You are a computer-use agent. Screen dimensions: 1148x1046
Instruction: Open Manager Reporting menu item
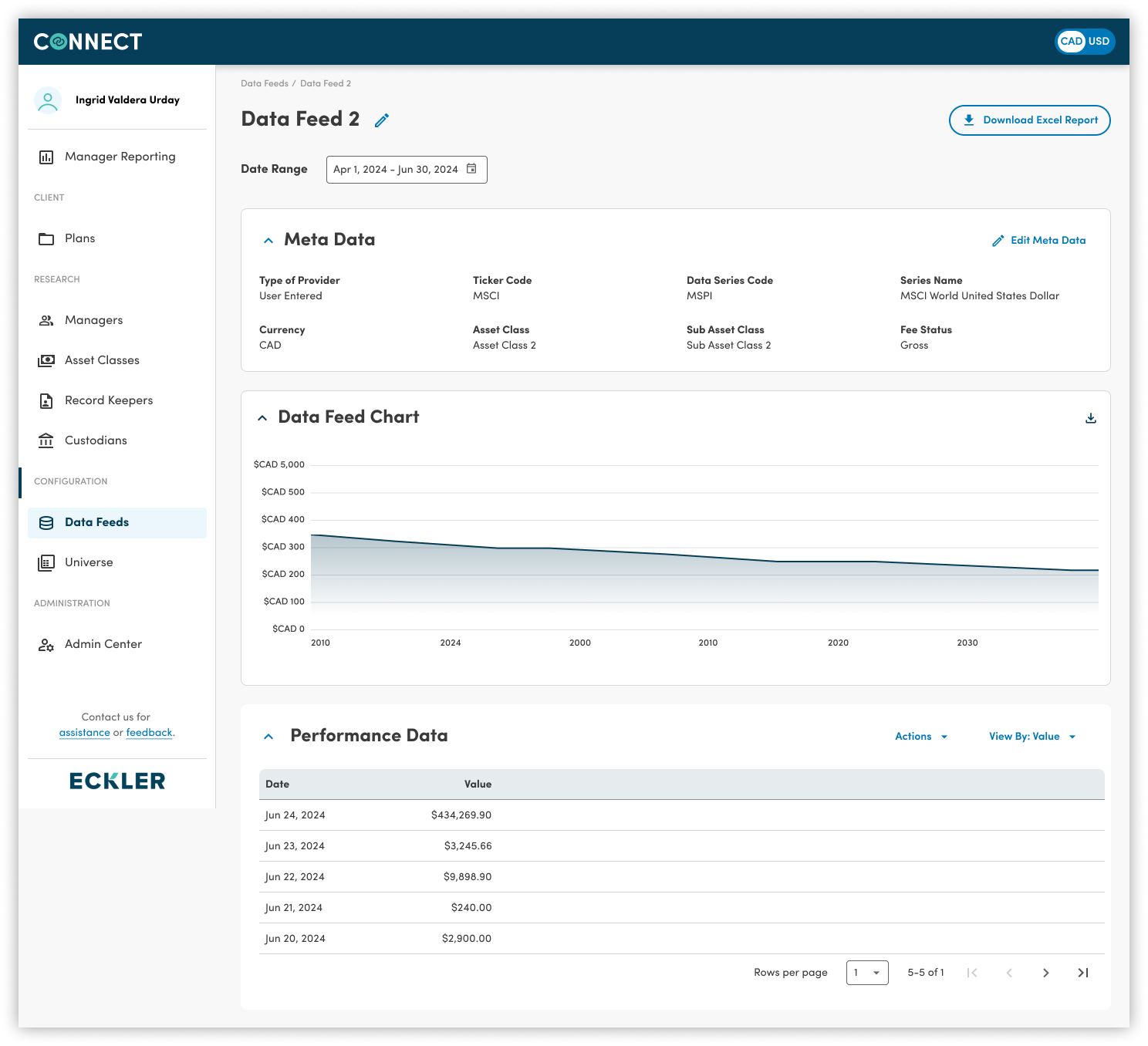(x=120, y=157)
